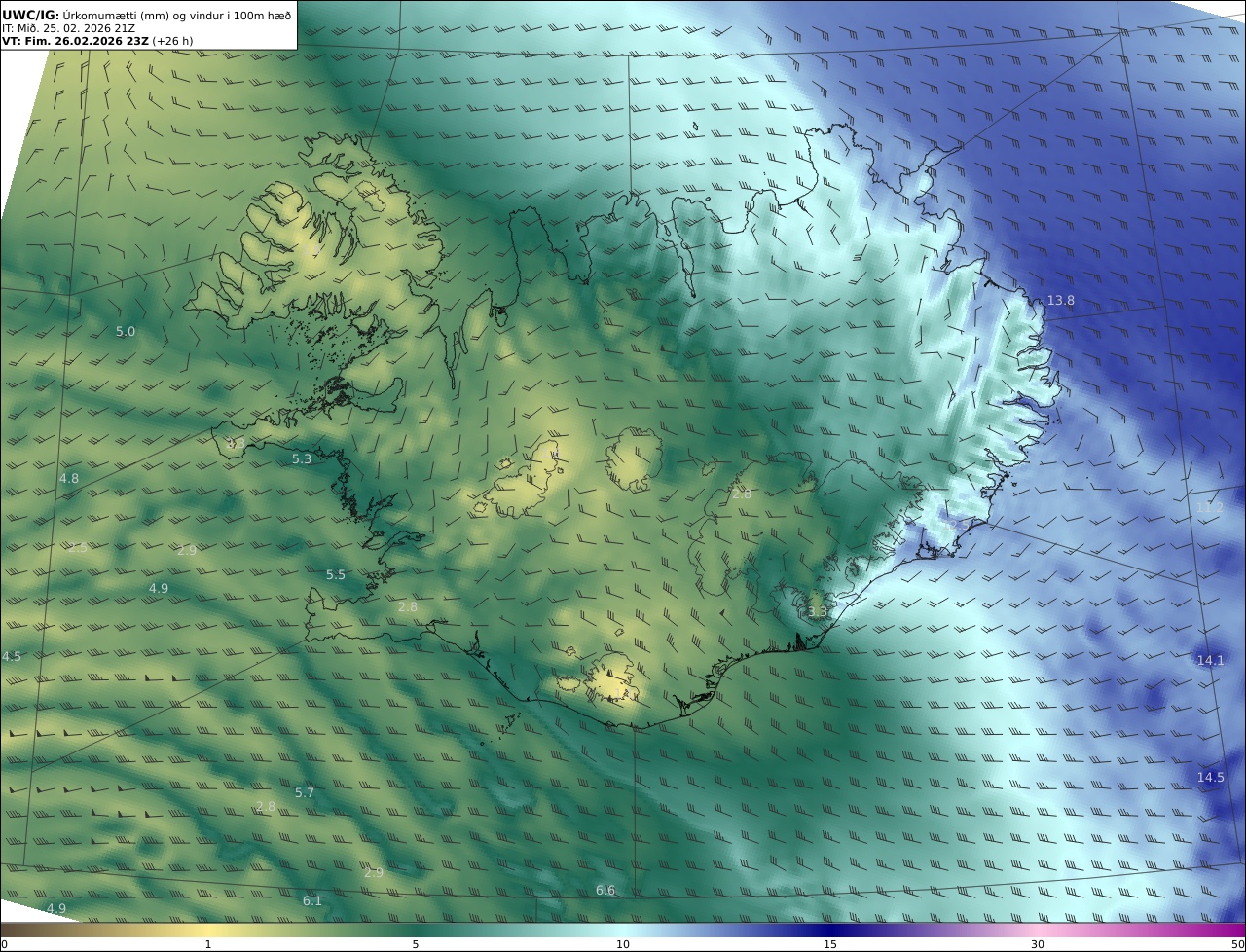
Task: Click the '13.8' value off the east coast
Action: pyautogui.click(x=1060, y=301)
